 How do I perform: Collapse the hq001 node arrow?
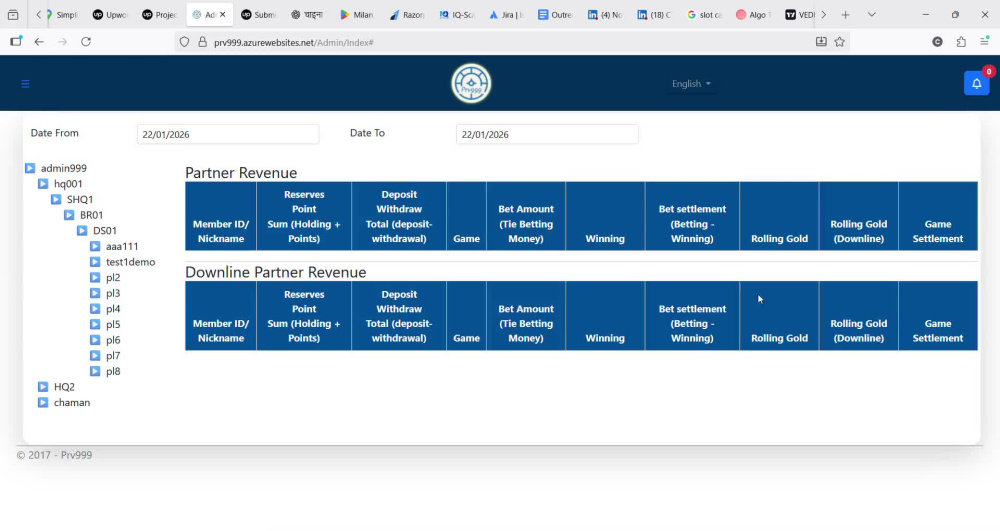tap(43, 184)
